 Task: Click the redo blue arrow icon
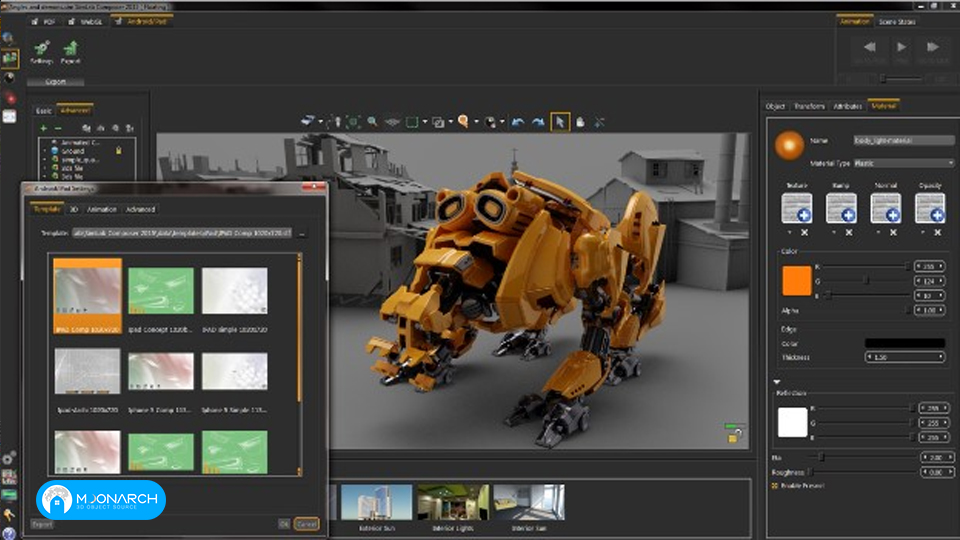click(x=538, y=122)
